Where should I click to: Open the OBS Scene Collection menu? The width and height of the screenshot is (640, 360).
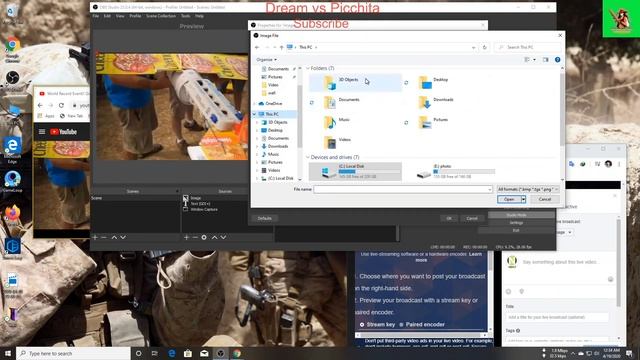pos(161,16)
